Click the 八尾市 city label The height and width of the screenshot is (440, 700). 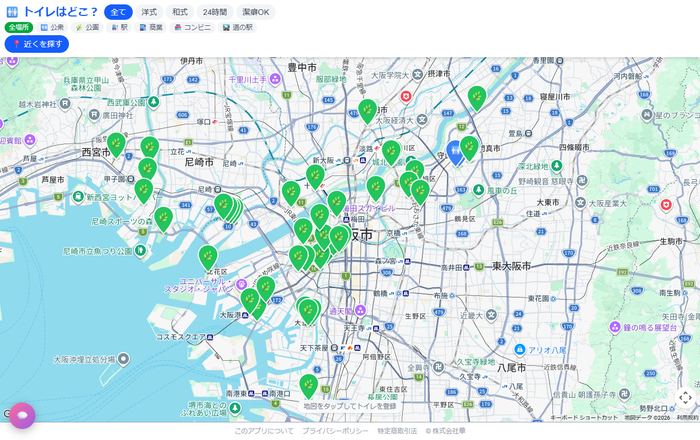tap(511, 368)
